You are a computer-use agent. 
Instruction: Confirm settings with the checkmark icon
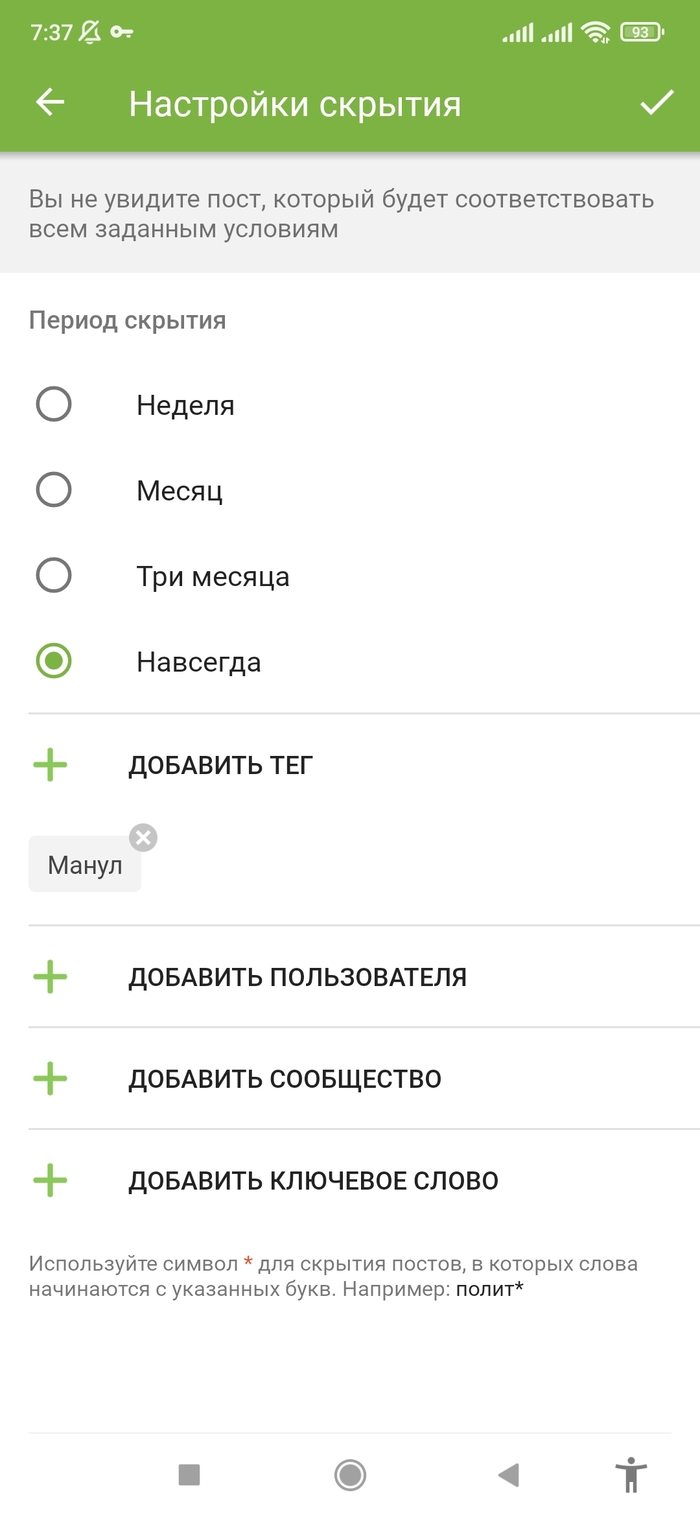click(x=657, y=103)
